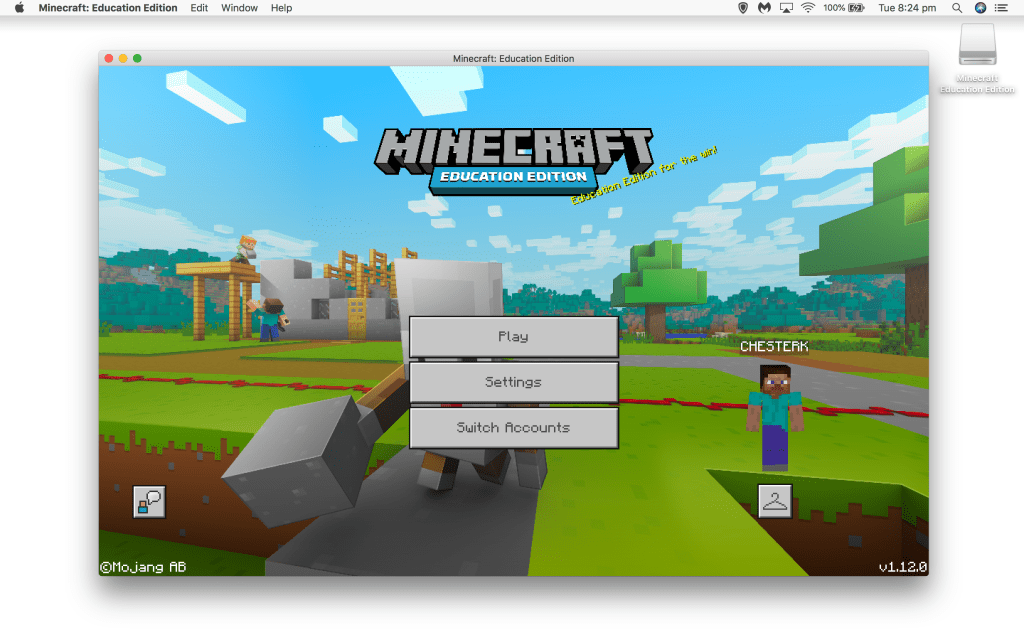Viewport: 1024px width, 640px height.
Task: Click the Wi-Fi status icon
Action: [807, 8]
